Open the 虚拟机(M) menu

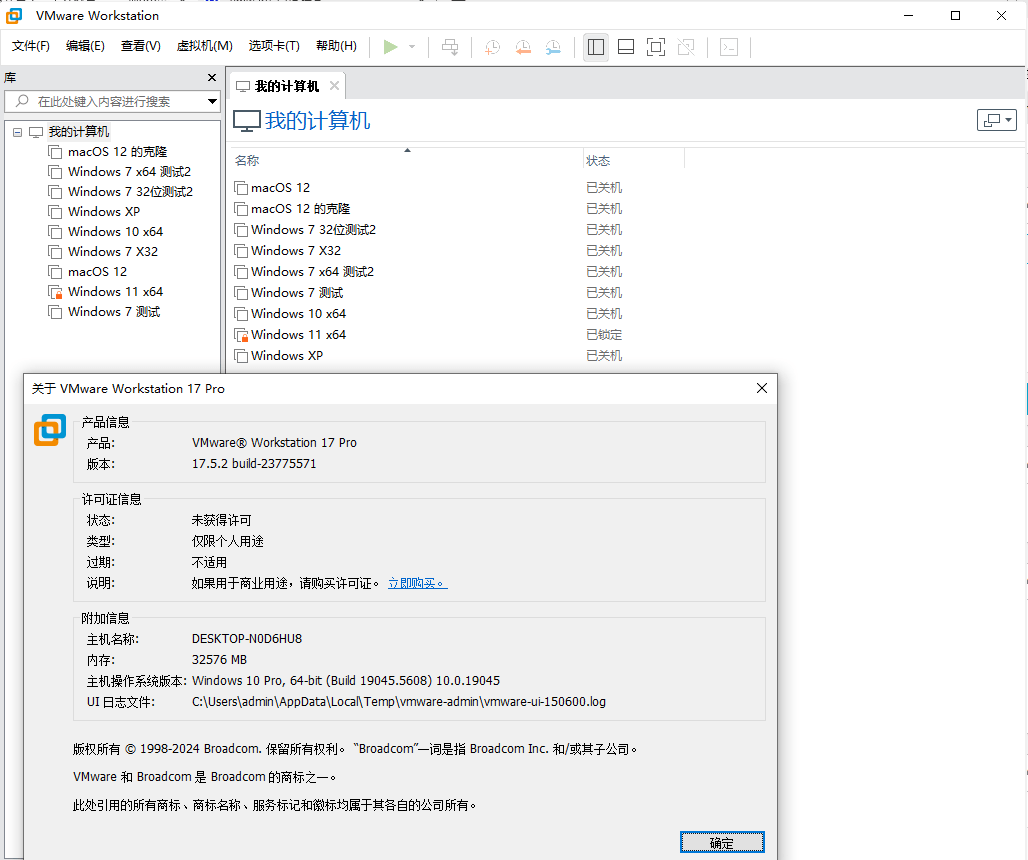[x=205, y=46]
